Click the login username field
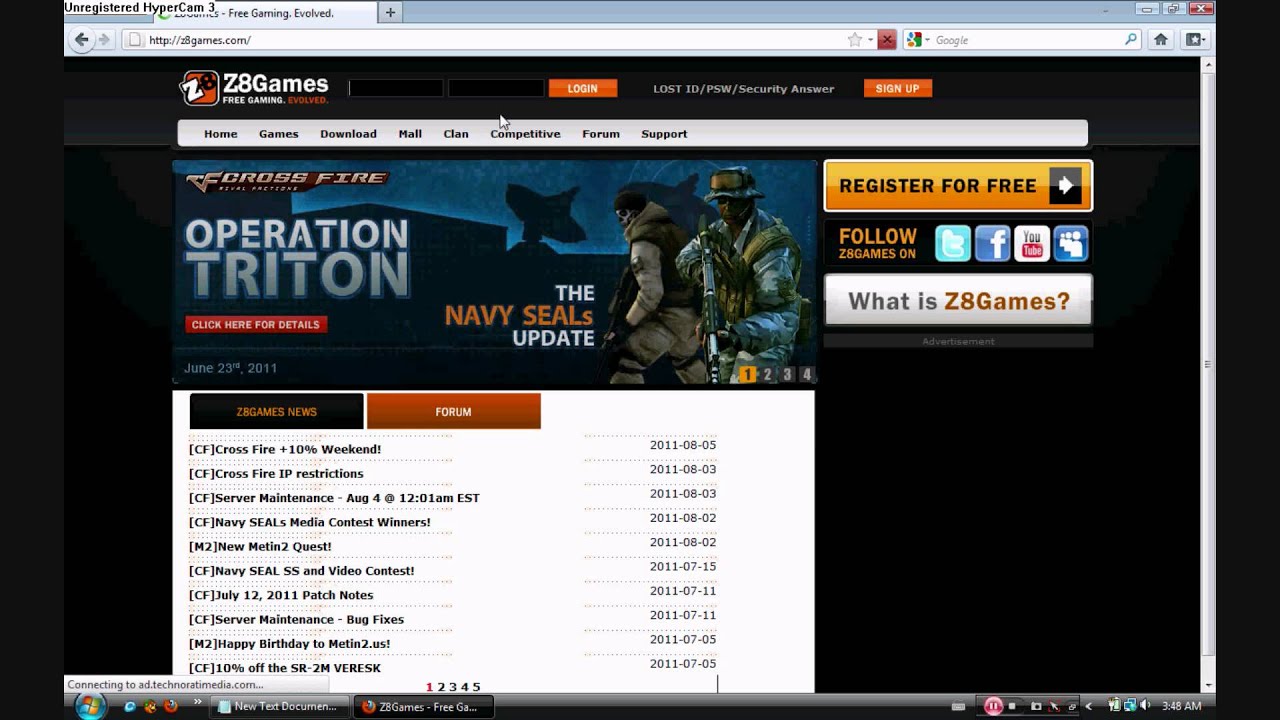Viewport: 1280px width, 720px height. 396,88
